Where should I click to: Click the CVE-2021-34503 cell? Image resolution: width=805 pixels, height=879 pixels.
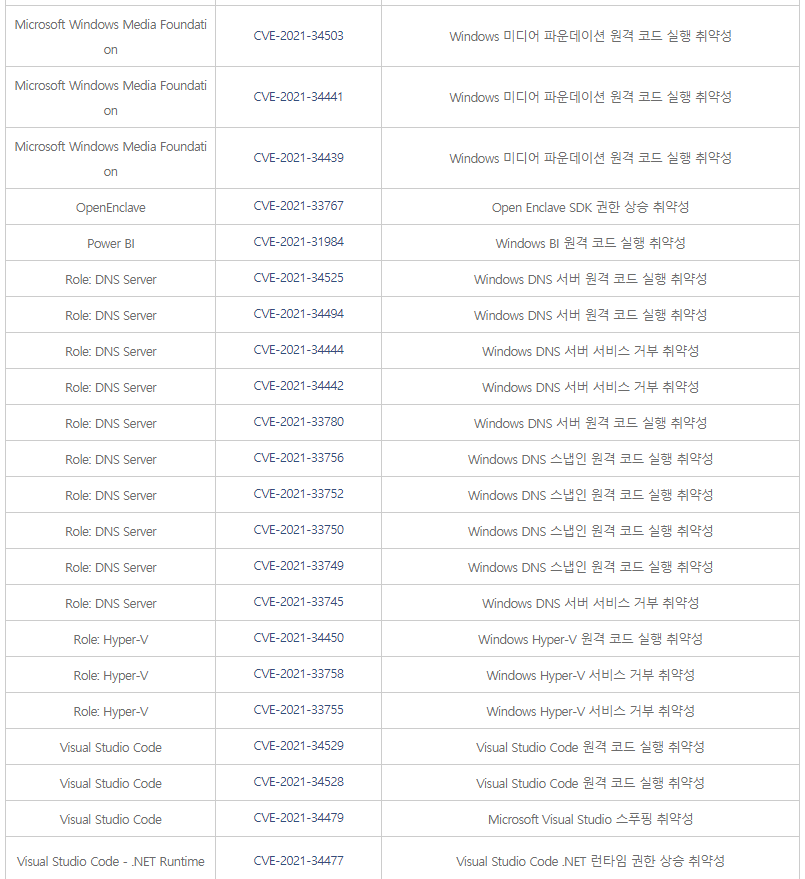click(x=298, y=36)
